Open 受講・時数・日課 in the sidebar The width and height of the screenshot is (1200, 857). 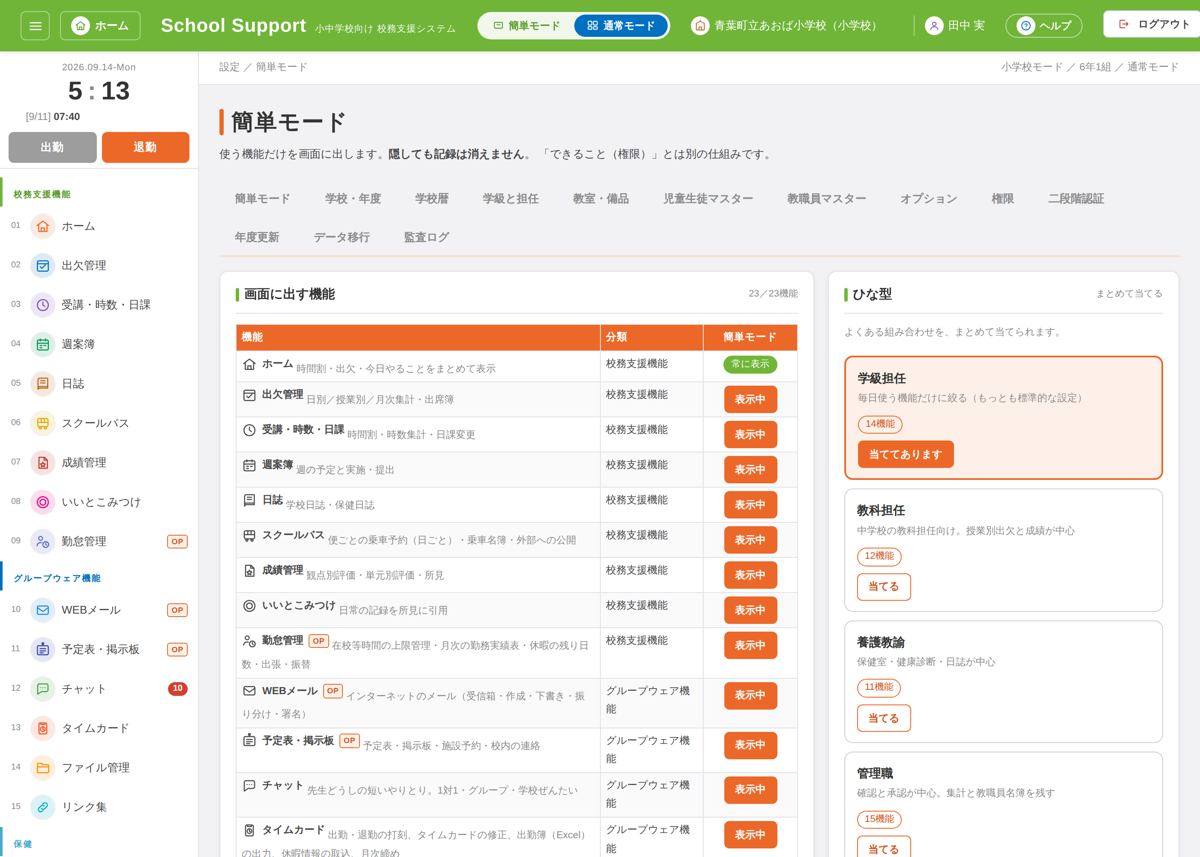pyautogui.click(x=99, y=305)
